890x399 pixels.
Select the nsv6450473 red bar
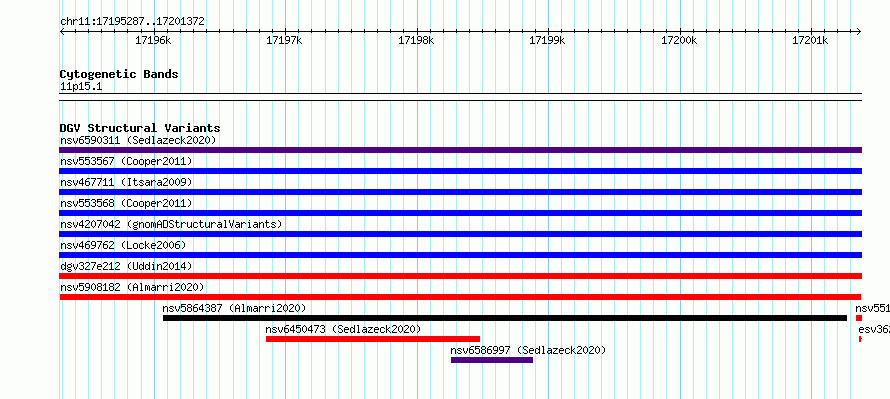coord(373,339)
